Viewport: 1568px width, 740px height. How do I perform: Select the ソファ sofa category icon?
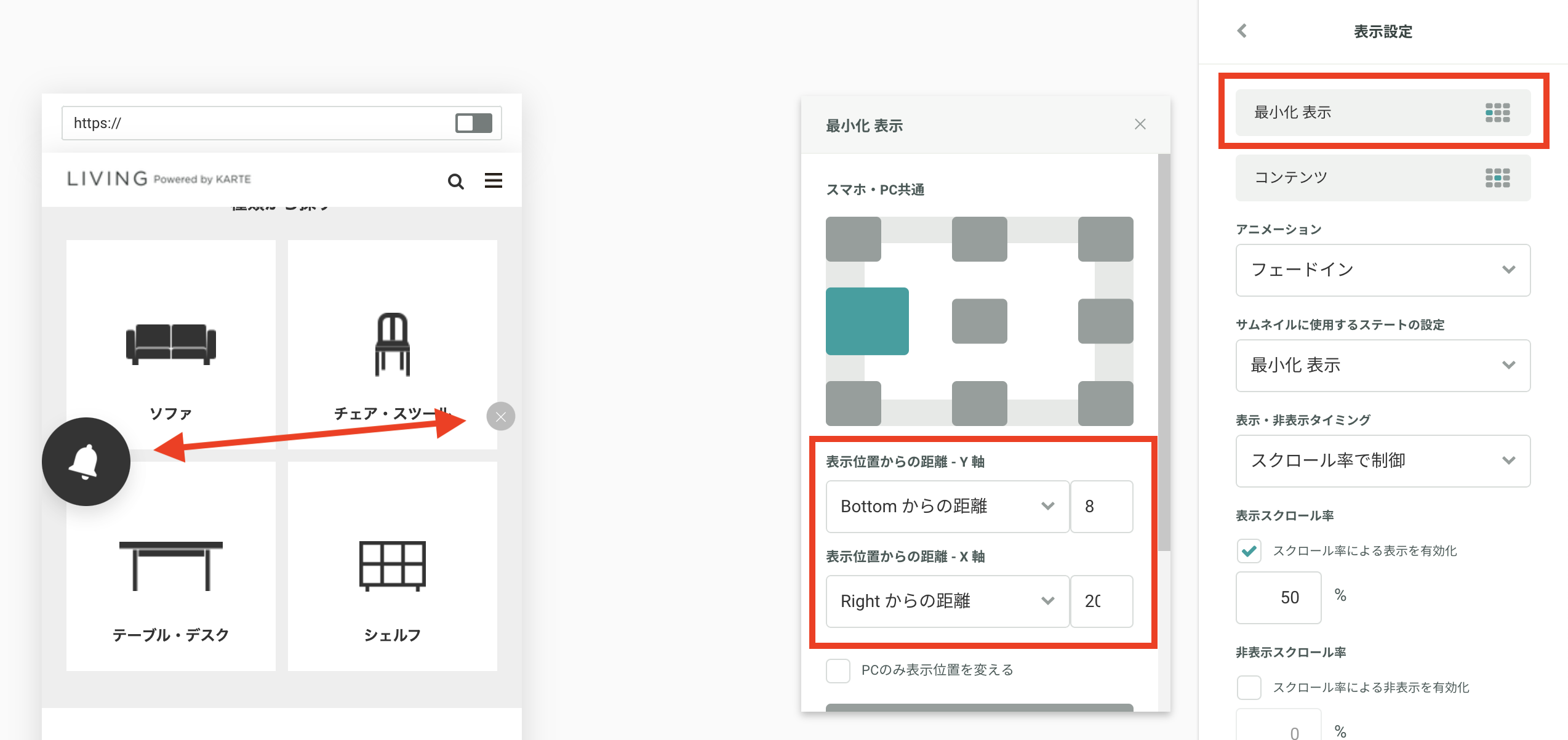(x=170, y=343)
